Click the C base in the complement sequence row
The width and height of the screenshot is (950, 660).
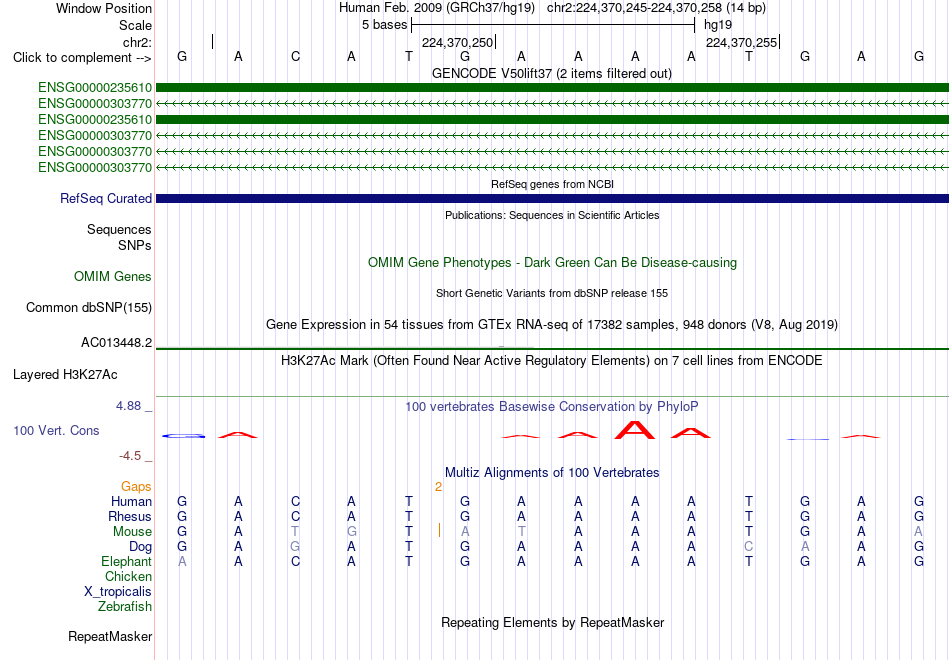(295, 56)
